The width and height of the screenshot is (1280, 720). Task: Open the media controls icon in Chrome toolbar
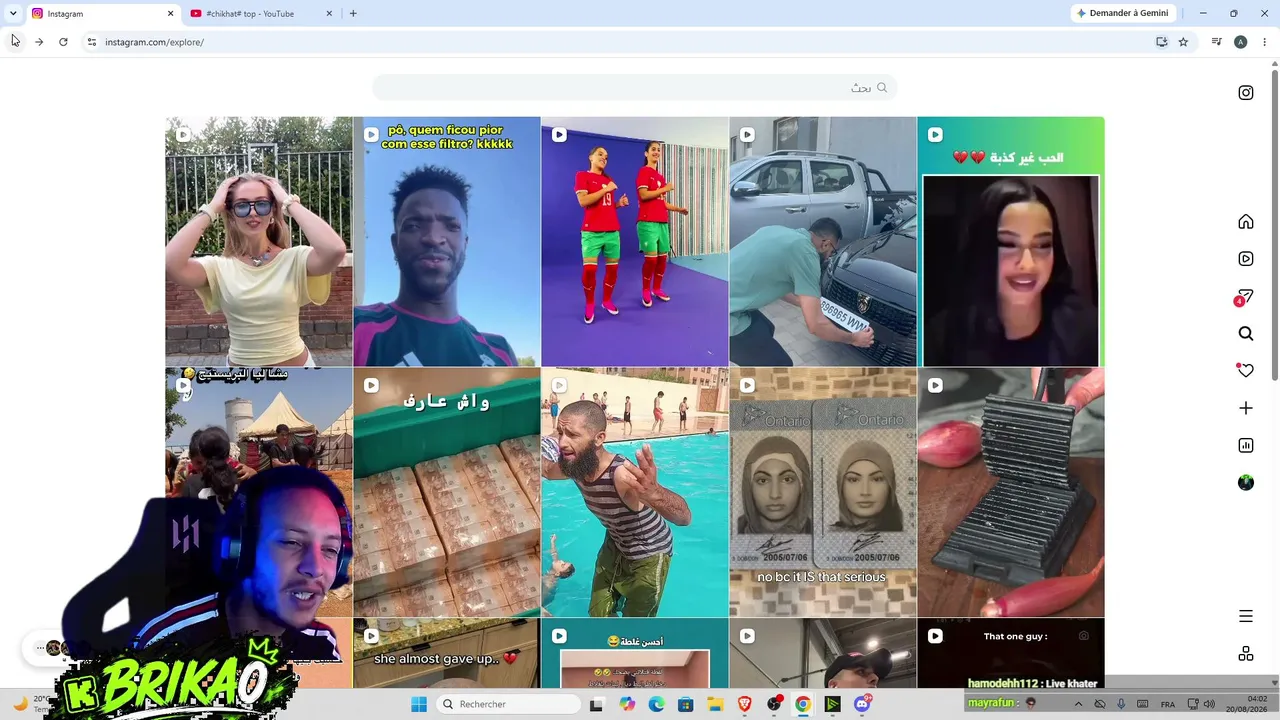[x=1216, y=42]
